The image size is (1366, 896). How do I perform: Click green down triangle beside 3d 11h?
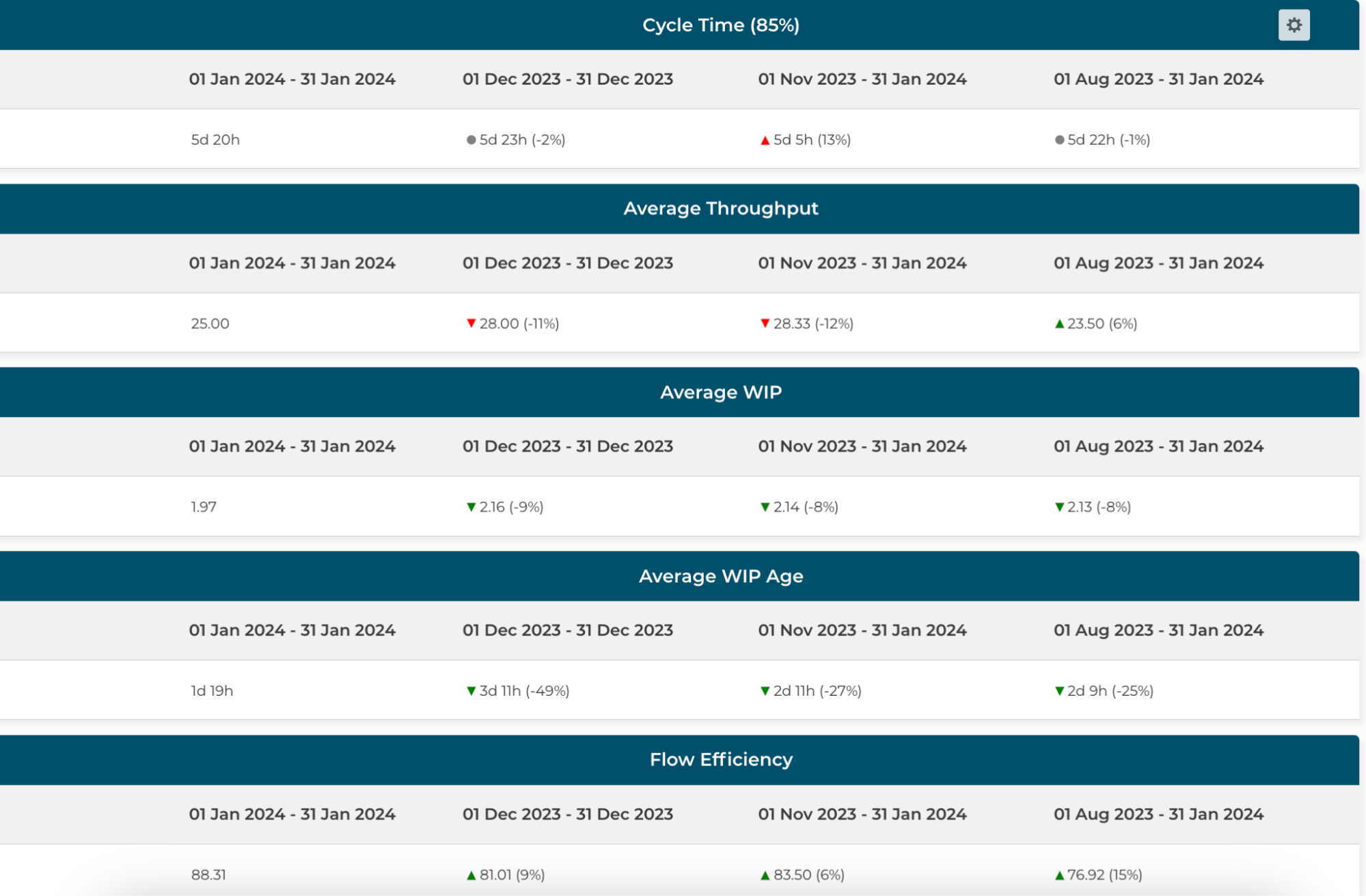coord(471,691)
